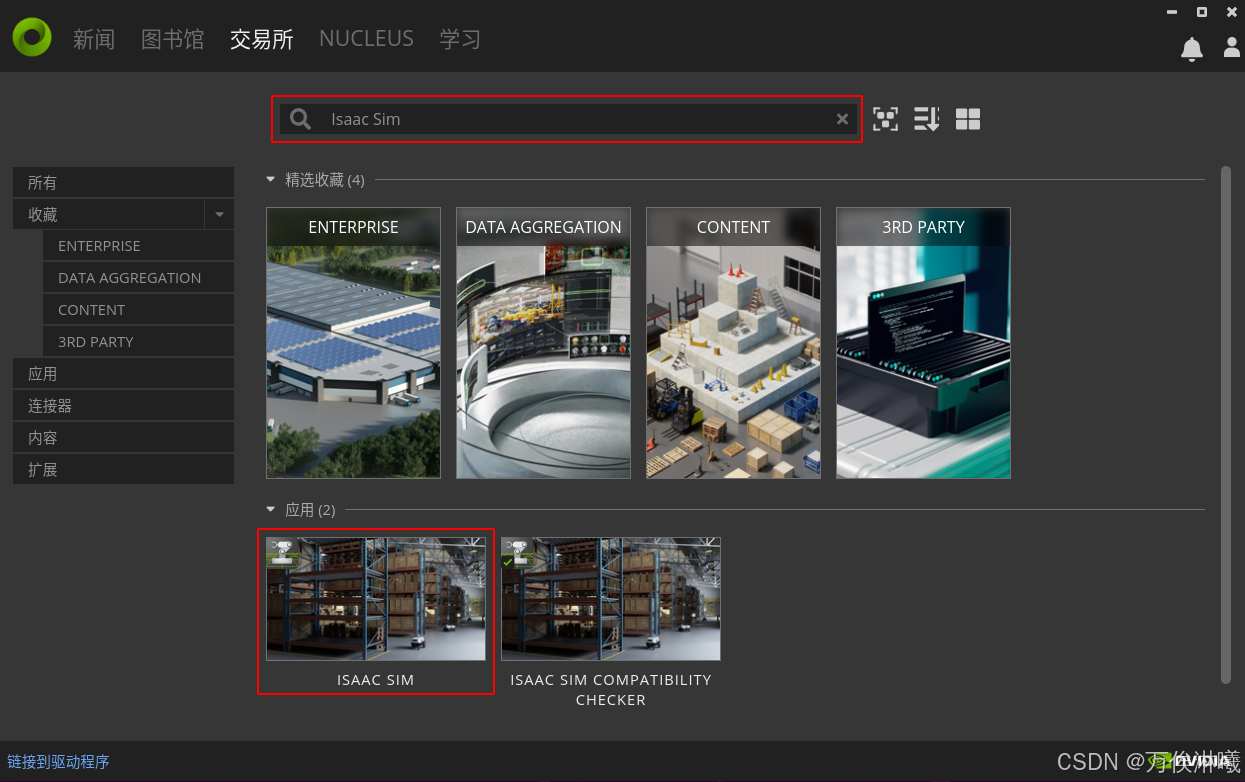The image size is (1245, 782).
Task: Collapse the 应用 section
Action: pyautogui.click(x=270, y=510)
